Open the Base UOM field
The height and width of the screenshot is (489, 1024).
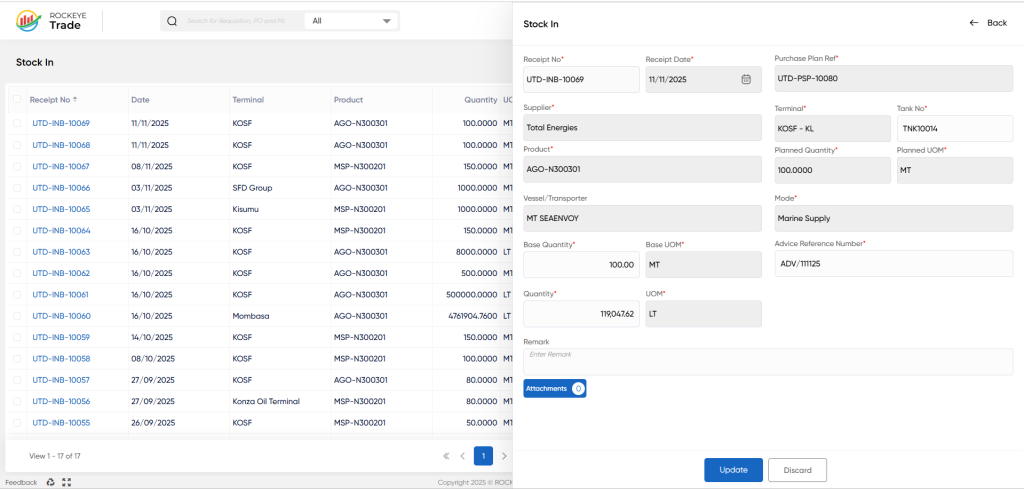(703, 265)
